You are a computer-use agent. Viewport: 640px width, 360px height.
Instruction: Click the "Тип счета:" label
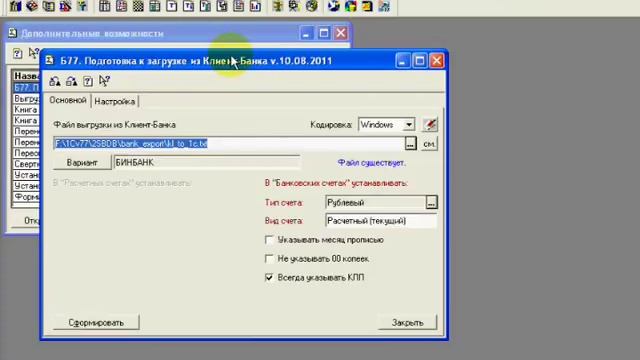pyautogui.click(x=284, y=202)
